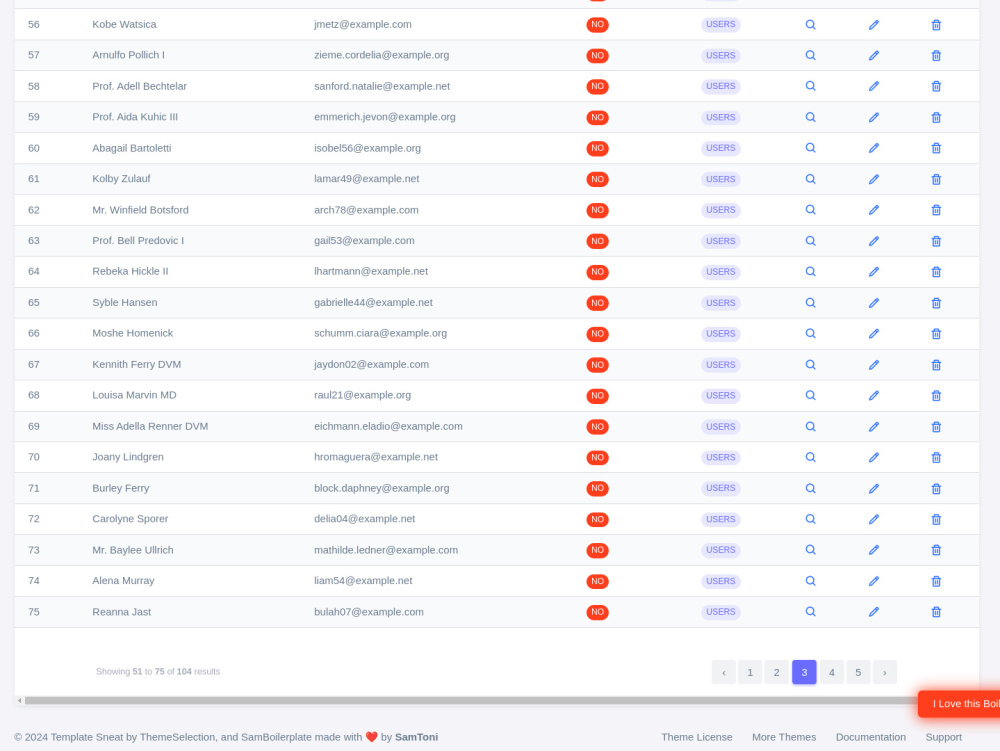Select current pagination page 3
The image size is (1000, 751).
click(804, 672)
